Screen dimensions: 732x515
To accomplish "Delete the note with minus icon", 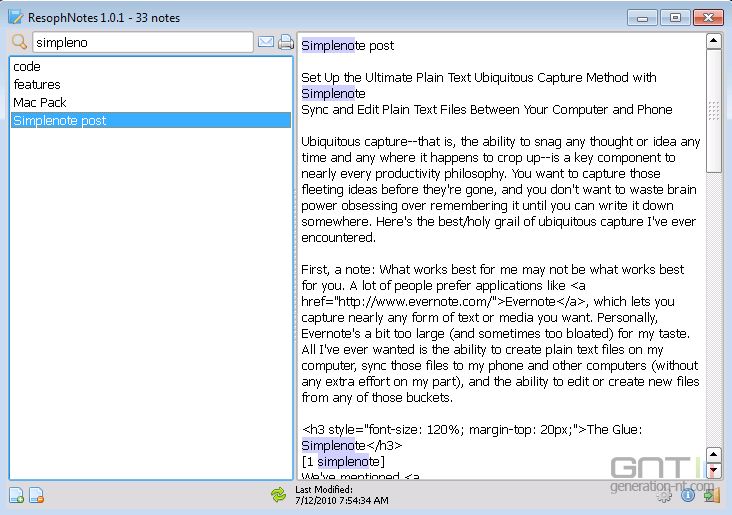I will click(36, 495).
